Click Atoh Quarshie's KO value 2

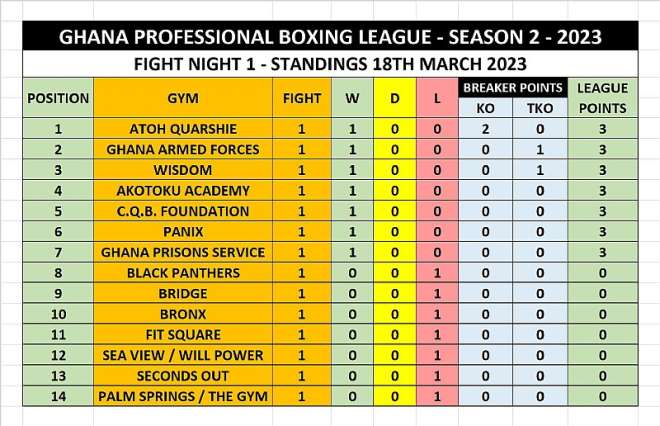click(x=485, y=128)
